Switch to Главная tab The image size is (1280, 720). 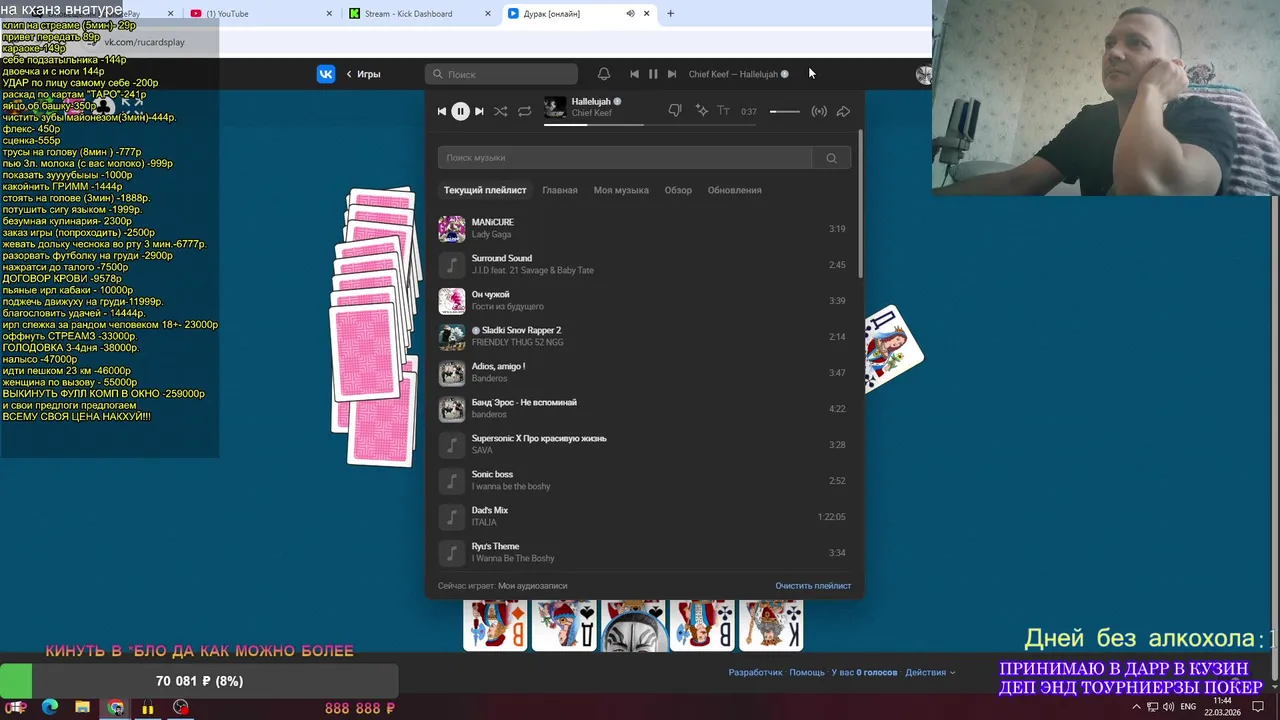[560, 190]
